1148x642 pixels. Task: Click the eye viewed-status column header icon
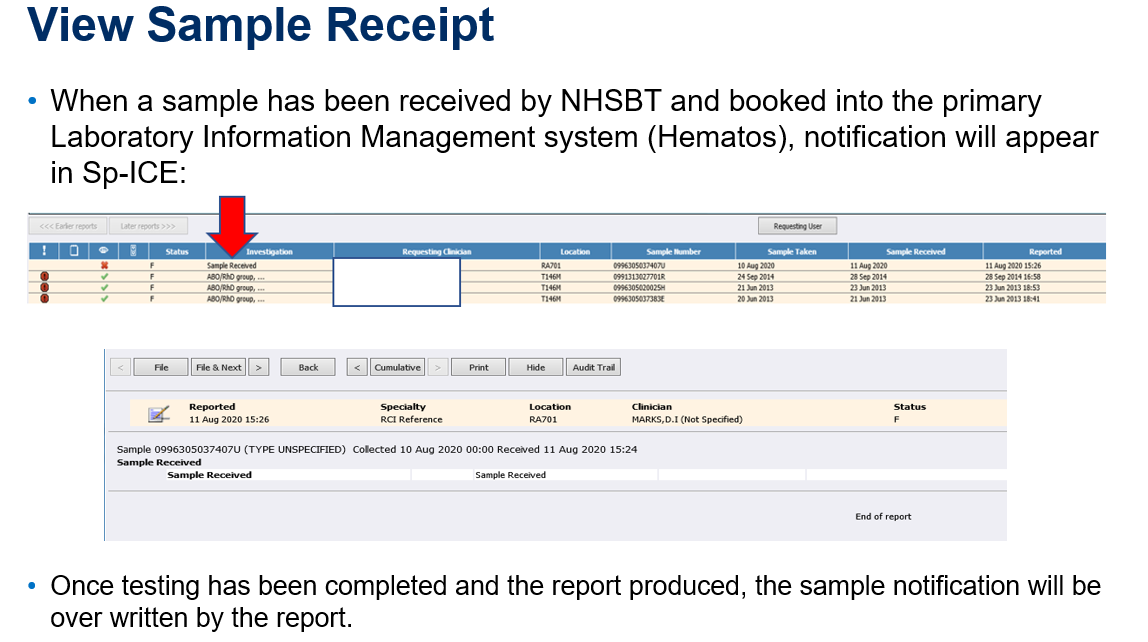click(x=104, y=252)
